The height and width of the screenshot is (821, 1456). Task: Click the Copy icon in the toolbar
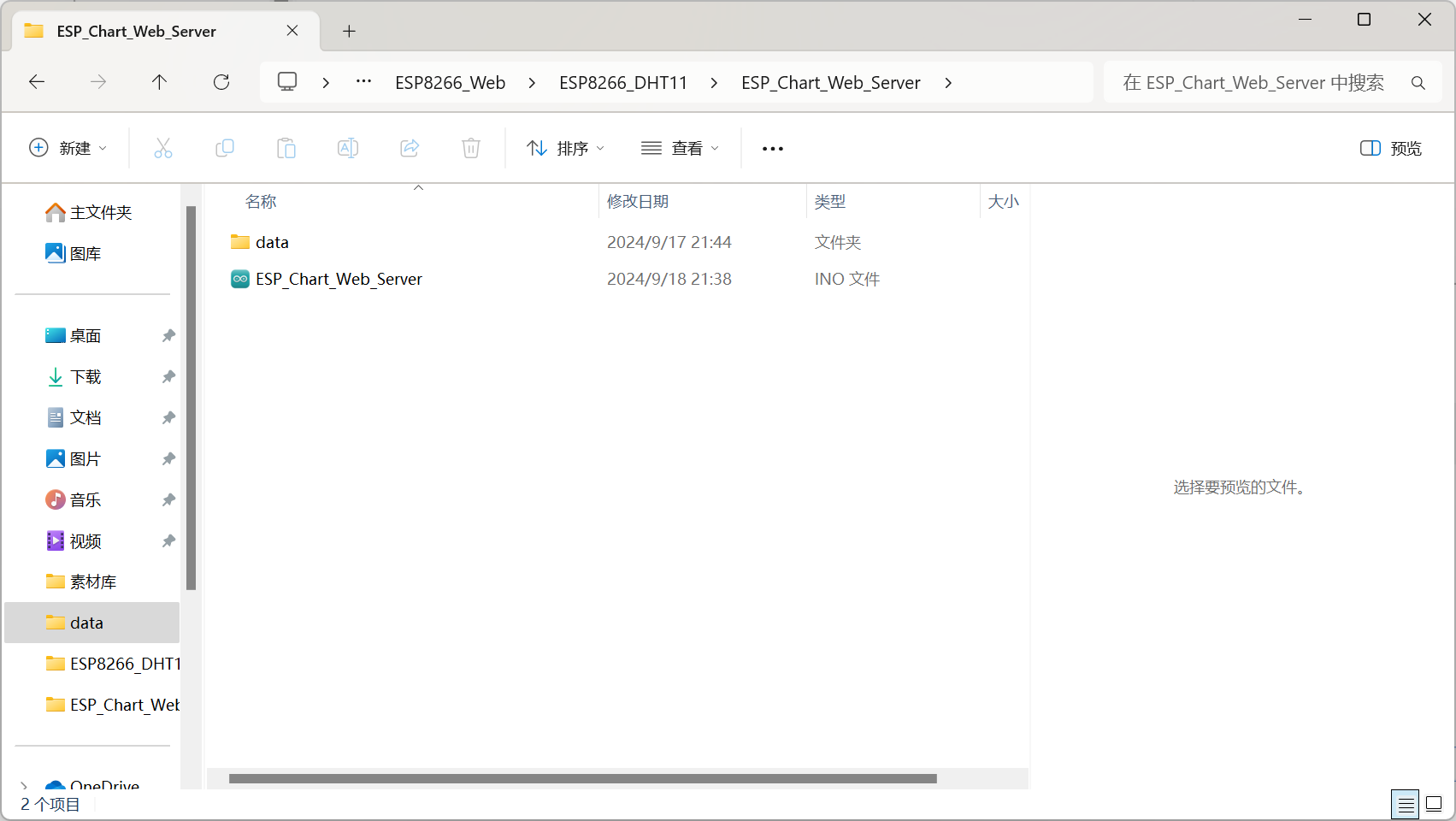coord(225,147)
